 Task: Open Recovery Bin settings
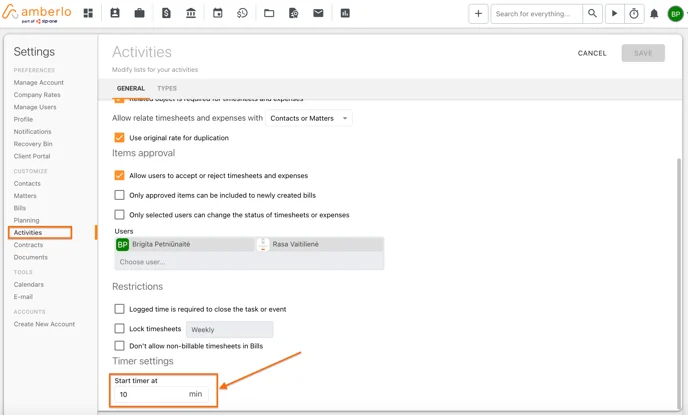(33, 144)
